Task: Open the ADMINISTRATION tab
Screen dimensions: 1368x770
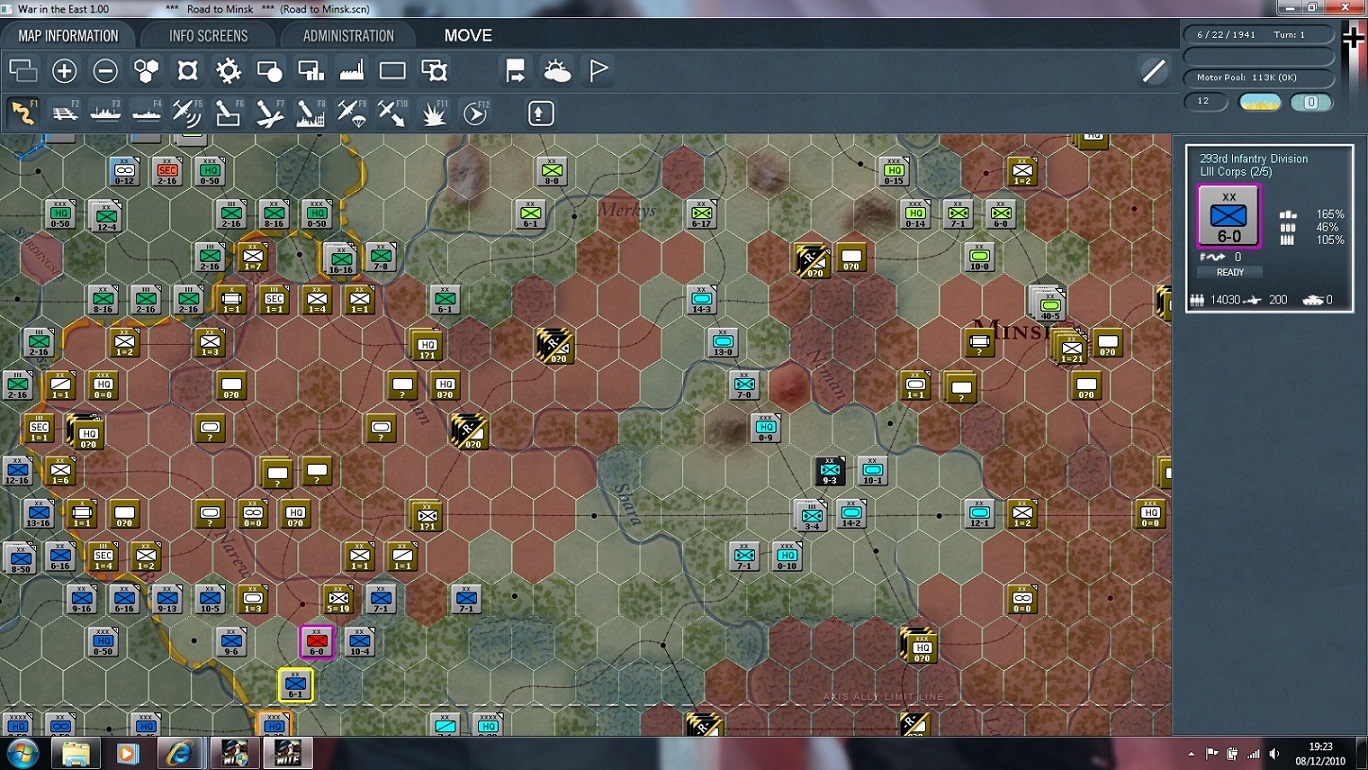Action: [348, 35]
